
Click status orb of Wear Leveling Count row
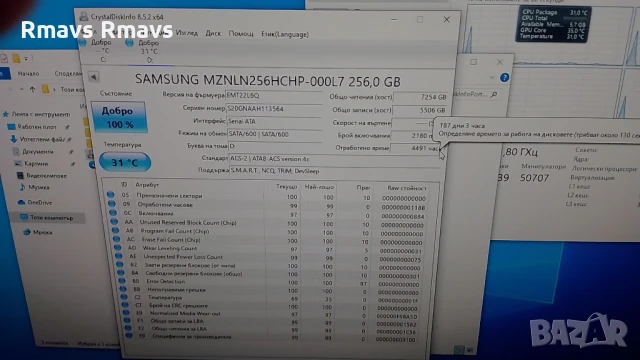(117, 247)
